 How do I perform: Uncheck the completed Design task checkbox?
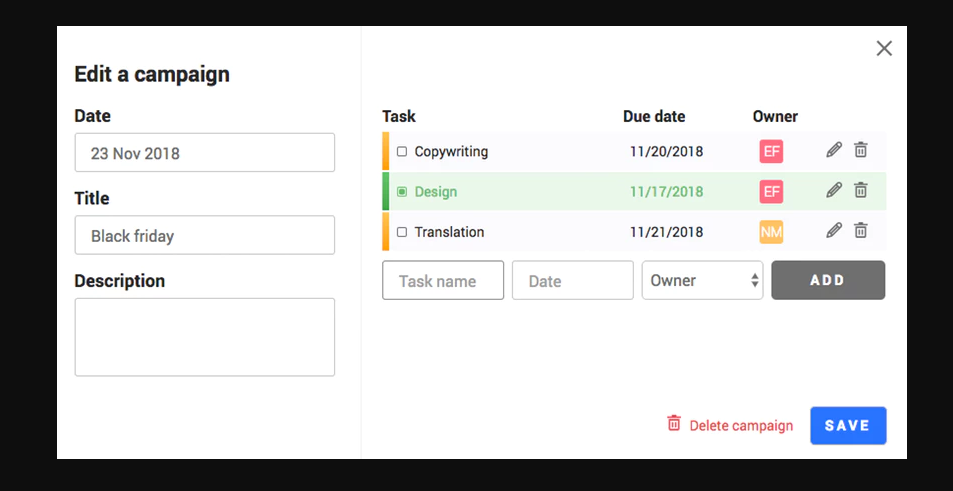click(402, 192)
